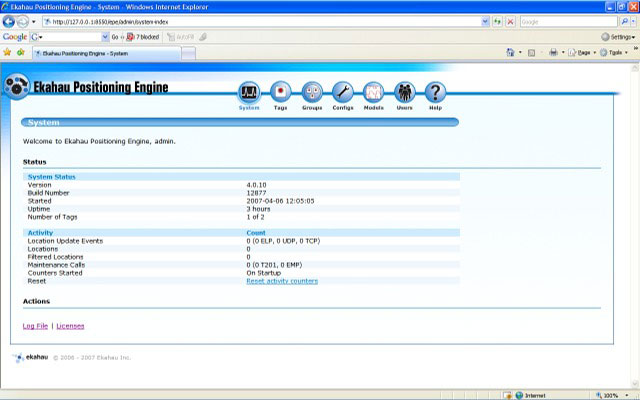Viewport: 640px width, 400px height.
Task: Click the Uptime value 3 hours
Action: click(x=258, y=209)
